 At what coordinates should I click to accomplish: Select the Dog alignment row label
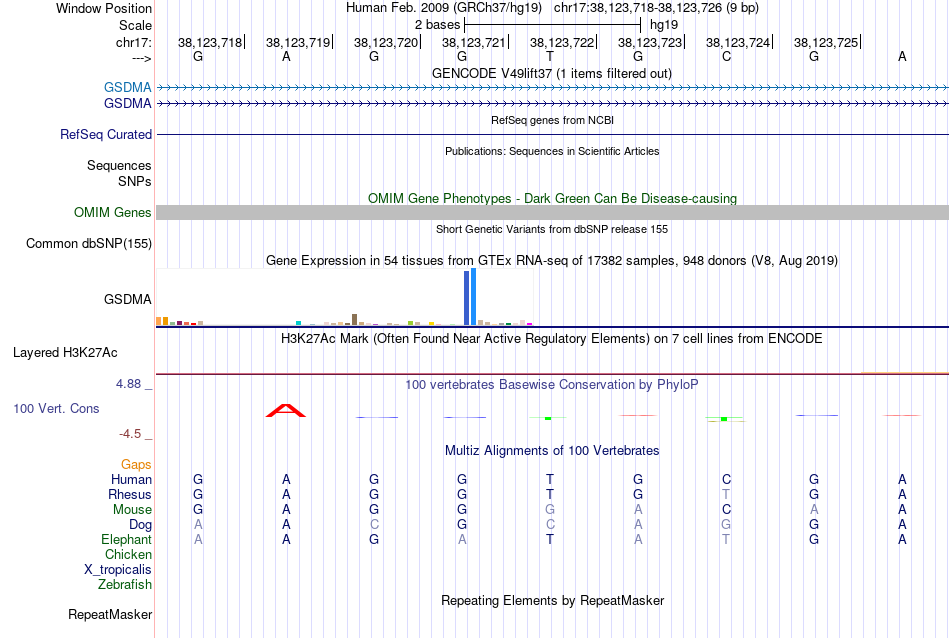click(140, 525)
